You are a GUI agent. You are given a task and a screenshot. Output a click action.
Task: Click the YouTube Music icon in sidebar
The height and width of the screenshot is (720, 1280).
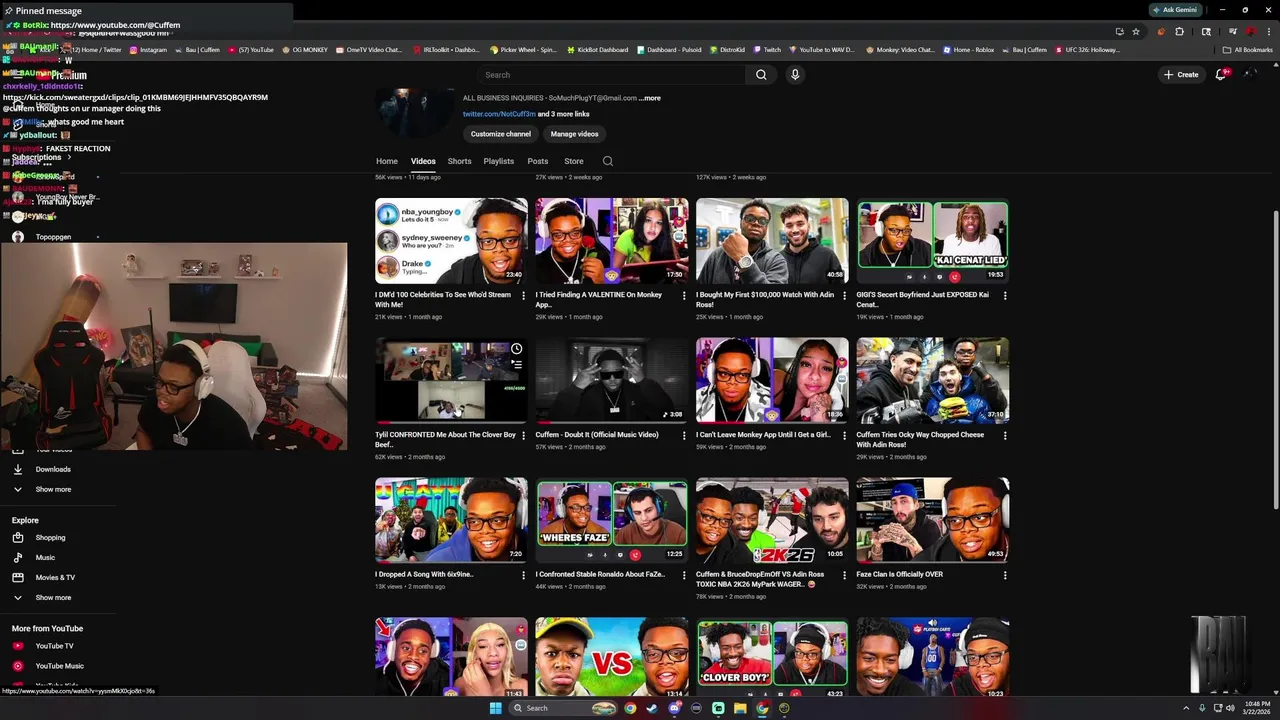tap(18, 666)
